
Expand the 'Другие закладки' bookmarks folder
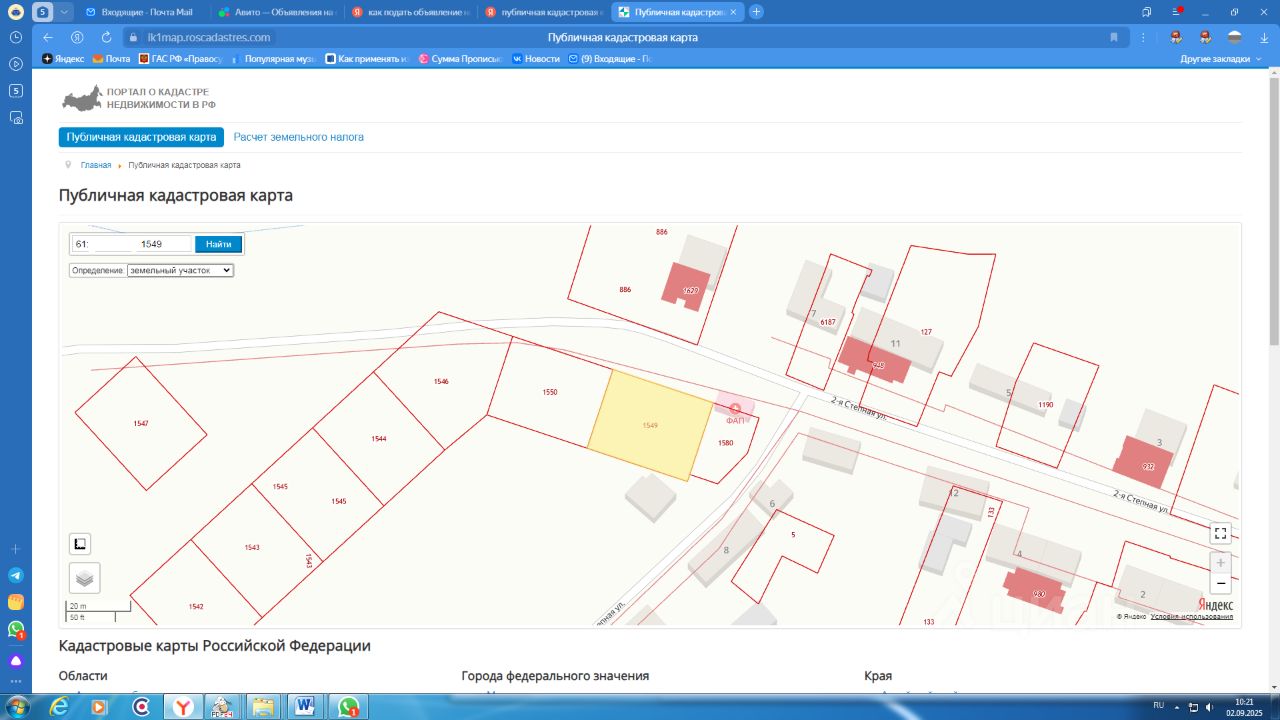click(1220, 59)
